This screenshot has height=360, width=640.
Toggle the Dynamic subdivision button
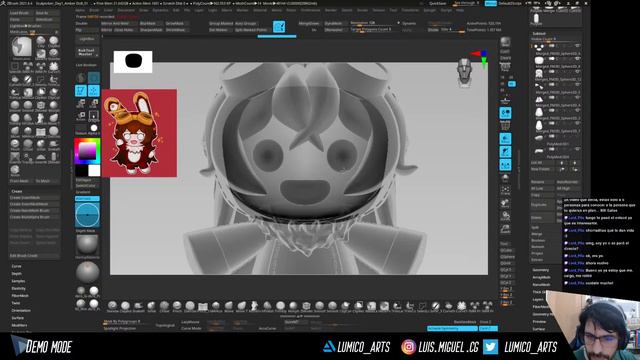coord(409,24)
